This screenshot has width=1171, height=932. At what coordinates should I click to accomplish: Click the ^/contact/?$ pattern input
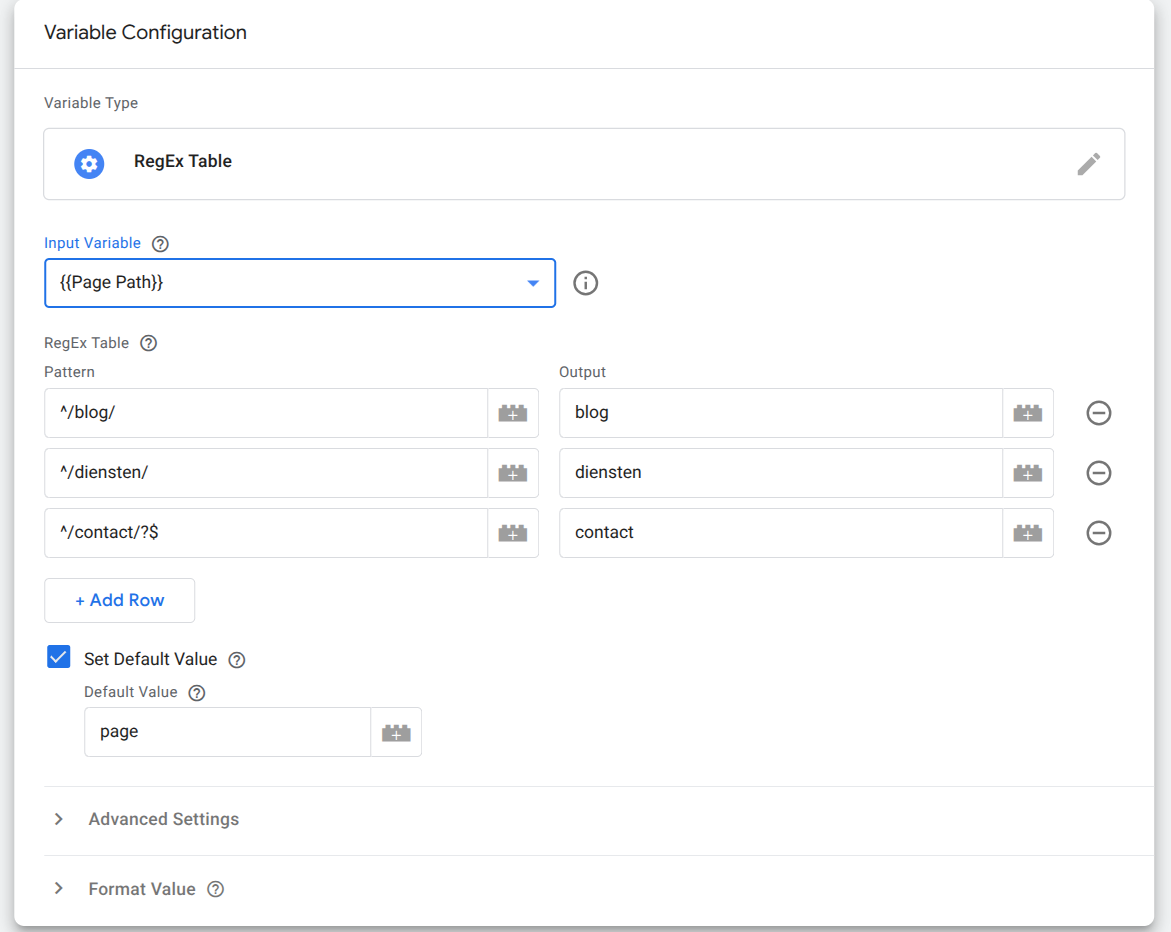tap(266, 533)
